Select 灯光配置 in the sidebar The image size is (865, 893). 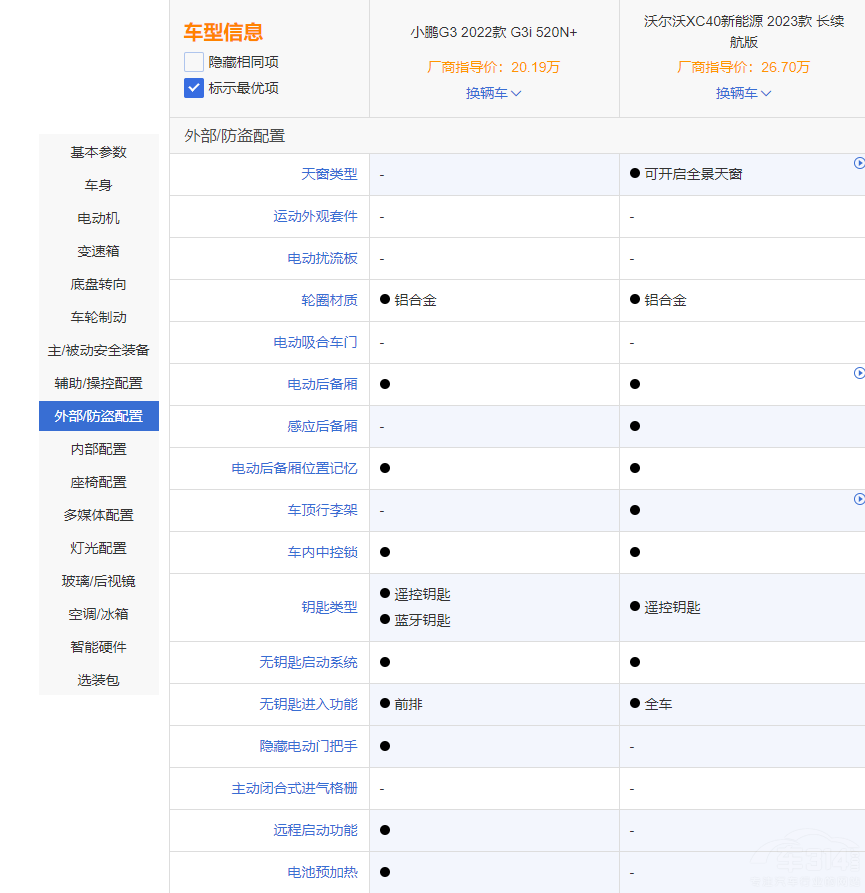point(99,548)
